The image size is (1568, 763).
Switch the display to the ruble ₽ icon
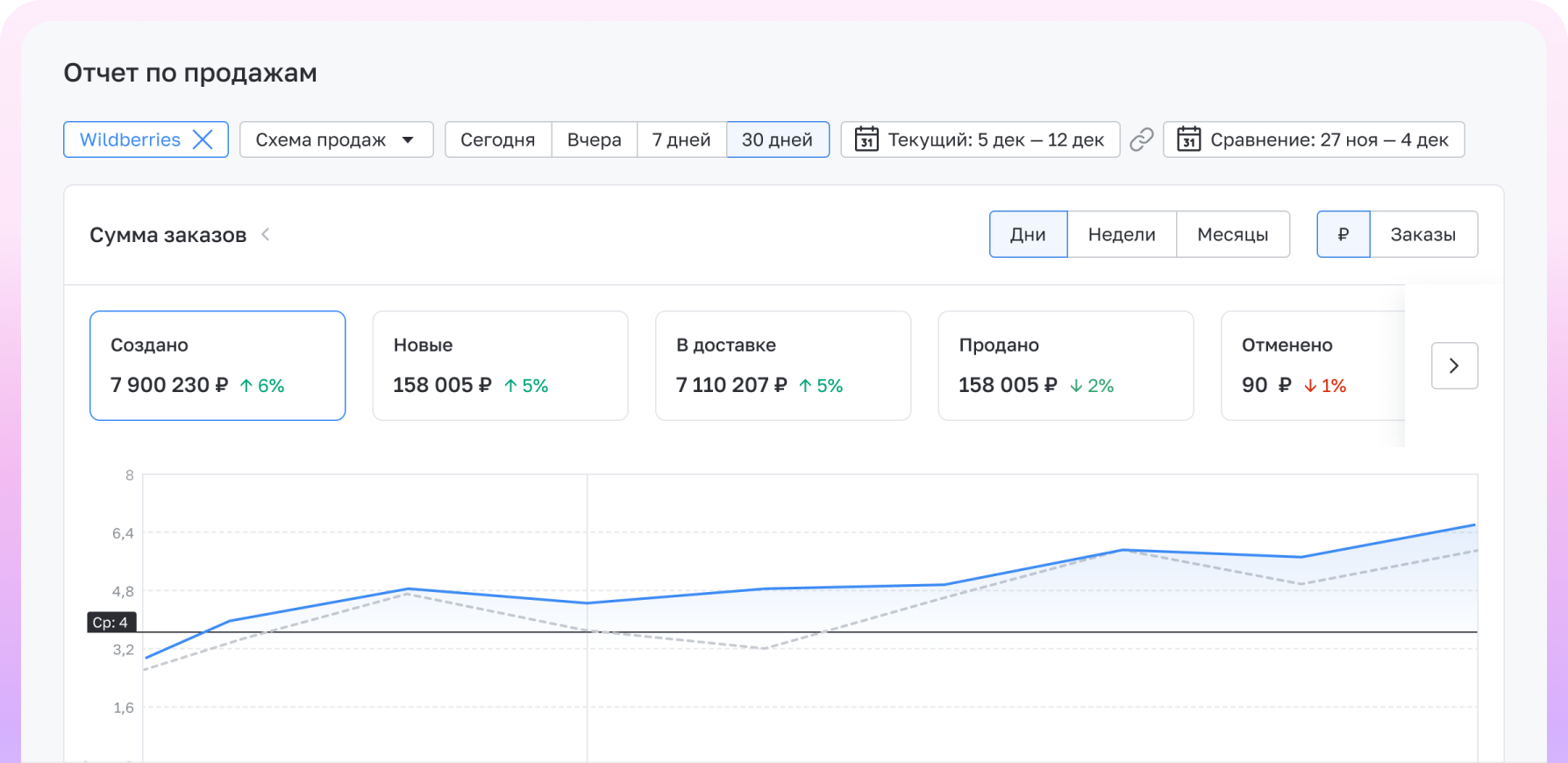pyautogui.click(x=1343, y=234)
